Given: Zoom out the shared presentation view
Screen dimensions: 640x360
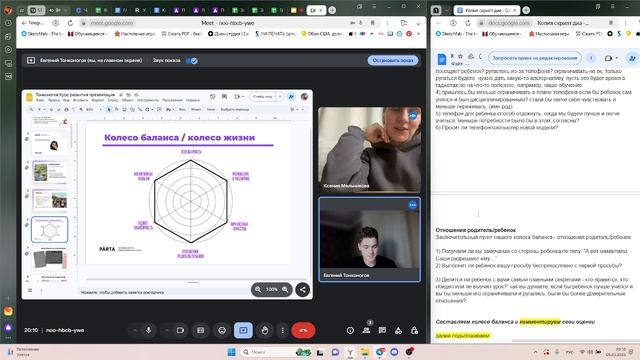Looking at the screenshot, I should pyautogui.click(x=258, y=289).
